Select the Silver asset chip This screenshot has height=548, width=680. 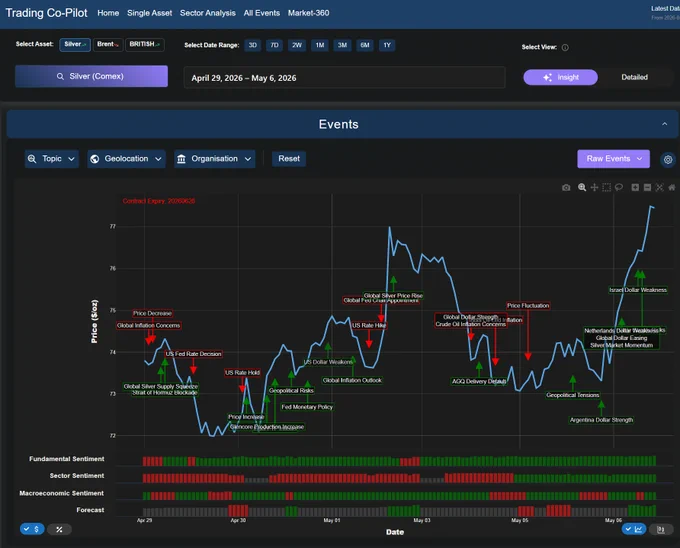(x=75, y=44)
